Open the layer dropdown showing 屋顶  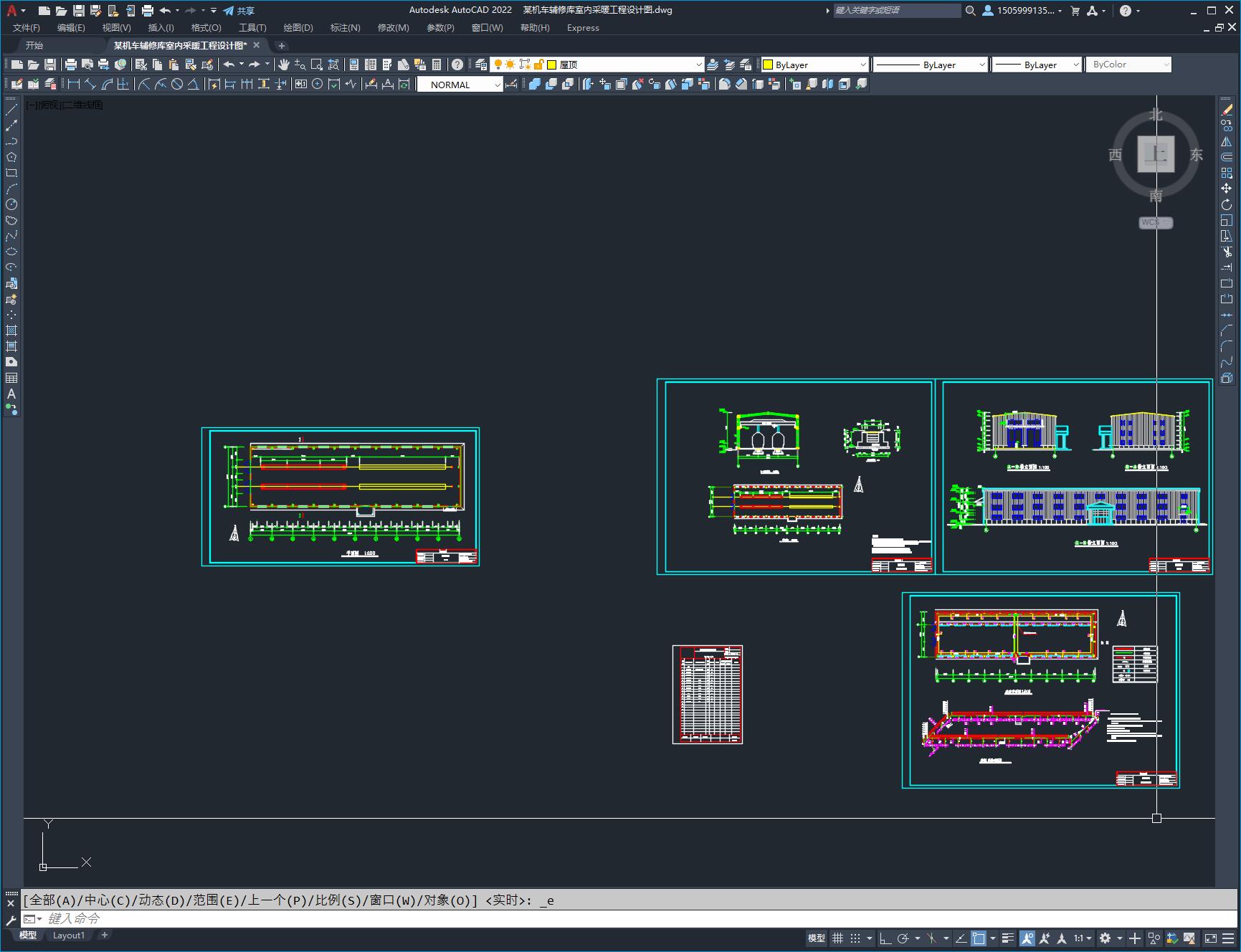(597, 65)
